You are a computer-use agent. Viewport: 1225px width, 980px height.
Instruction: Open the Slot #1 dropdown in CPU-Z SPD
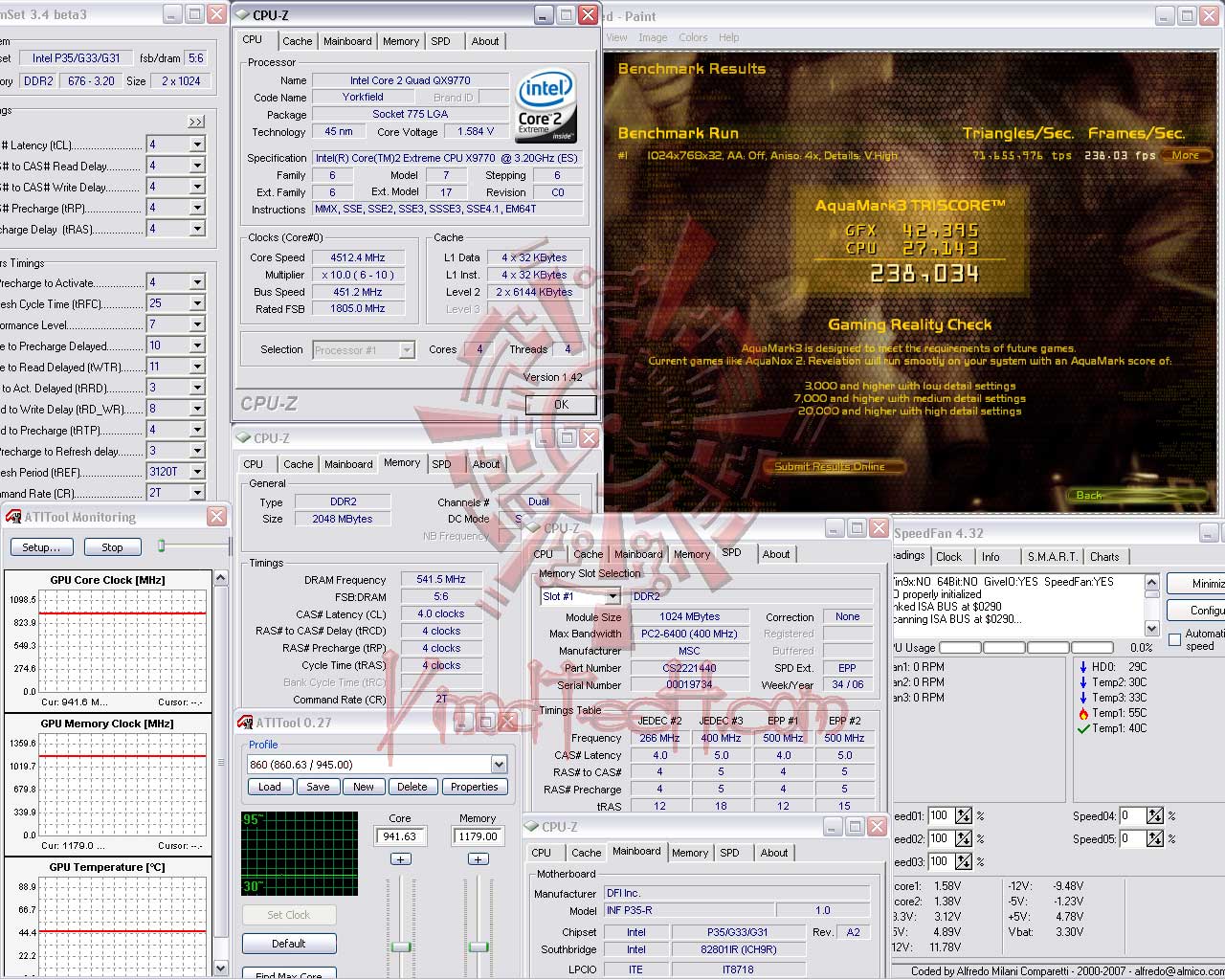pos(612,596)
